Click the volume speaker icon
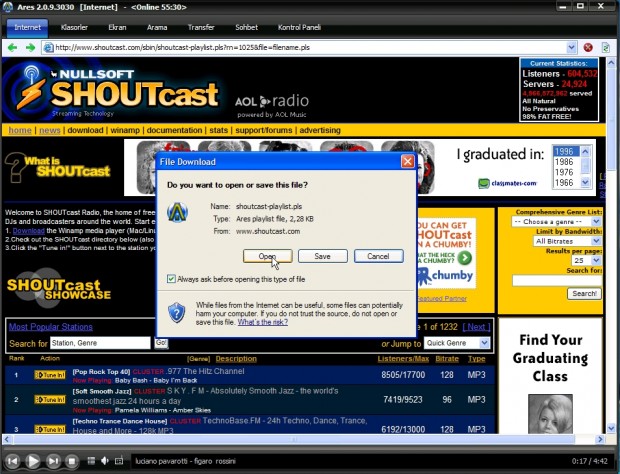 pos(105,461)
